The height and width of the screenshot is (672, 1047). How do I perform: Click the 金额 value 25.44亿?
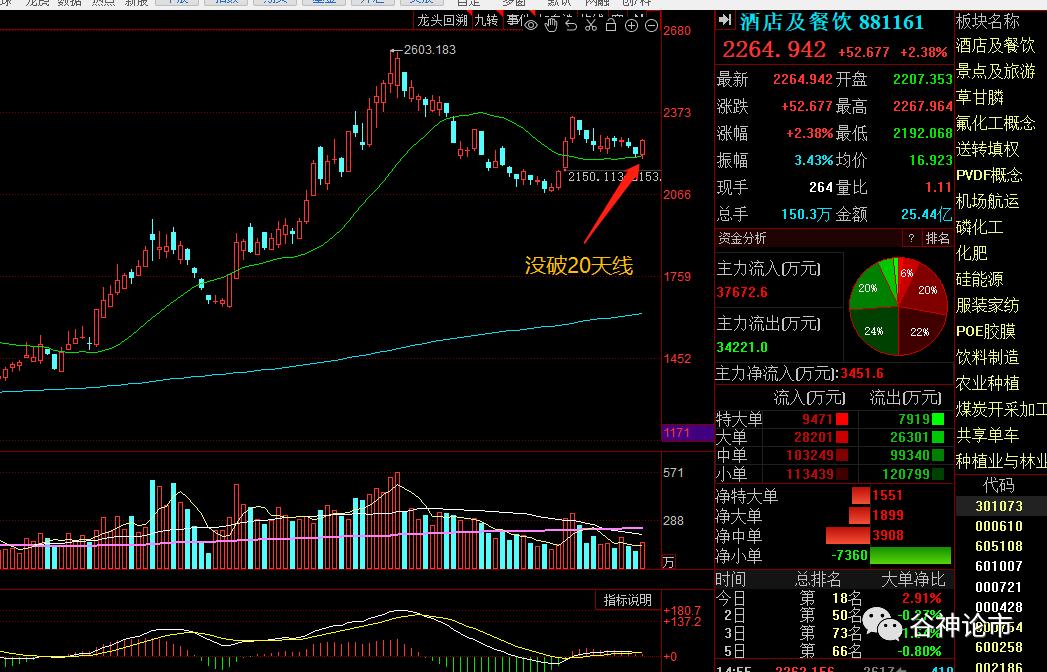(x=926, y=214)
